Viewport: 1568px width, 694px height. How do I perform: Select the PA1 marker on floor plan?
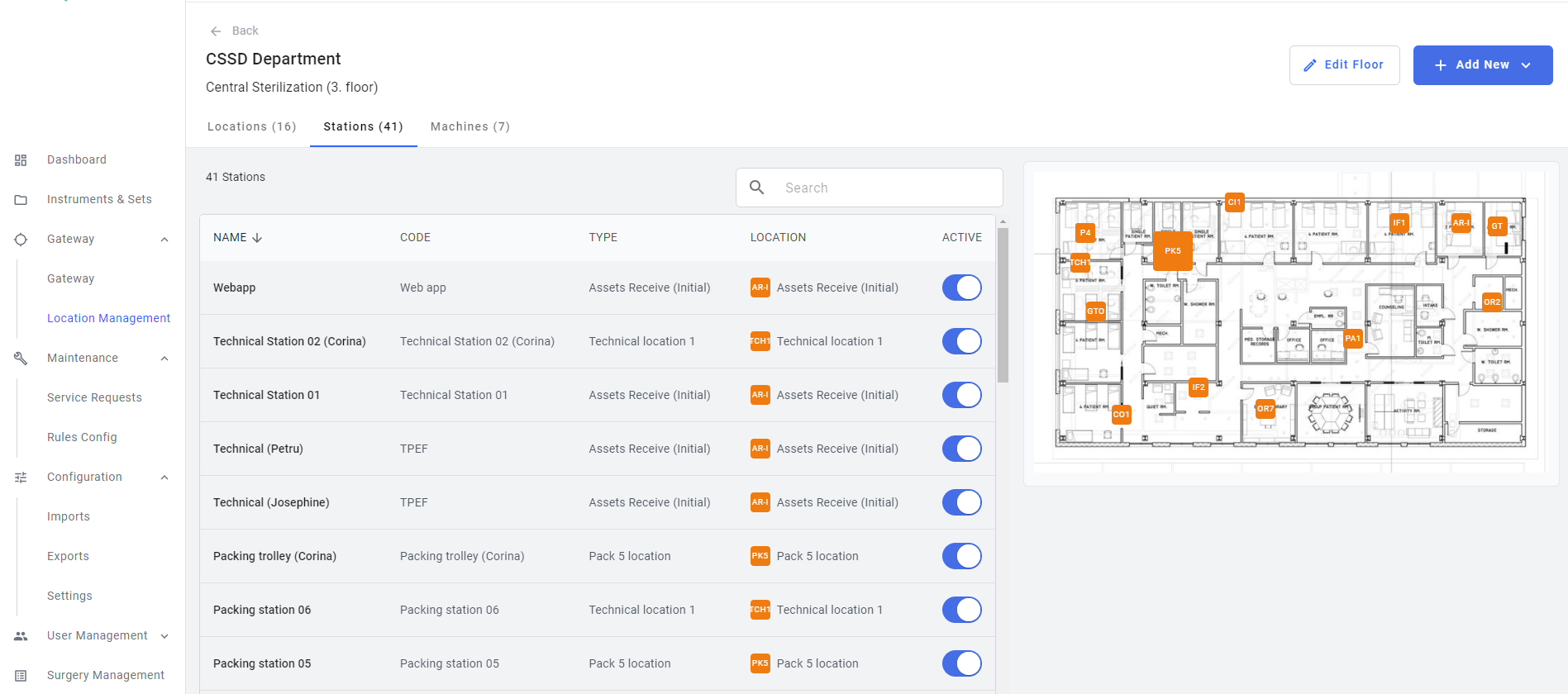pyautogui.click(x=1352, y=339)
